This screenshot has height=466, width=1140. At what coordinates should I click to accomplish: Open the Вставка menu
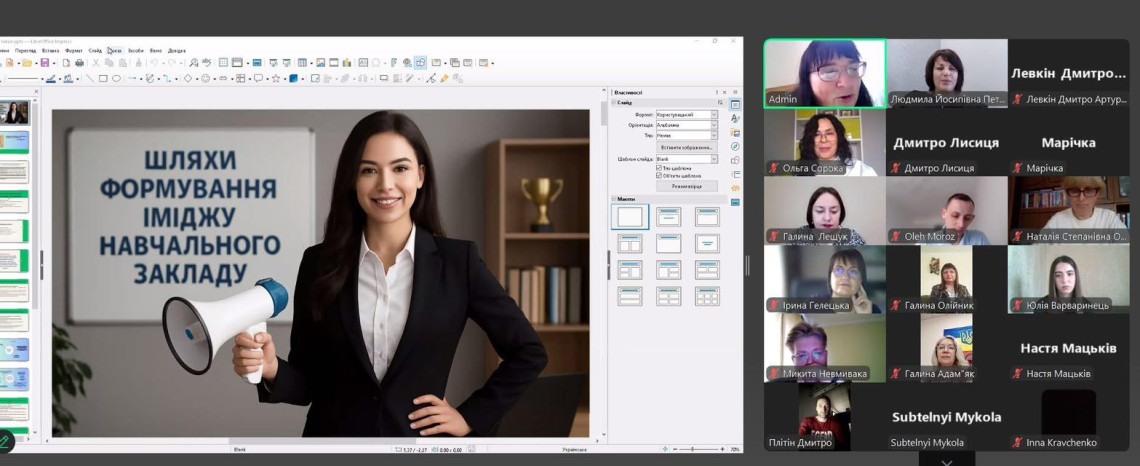(50, 51)
